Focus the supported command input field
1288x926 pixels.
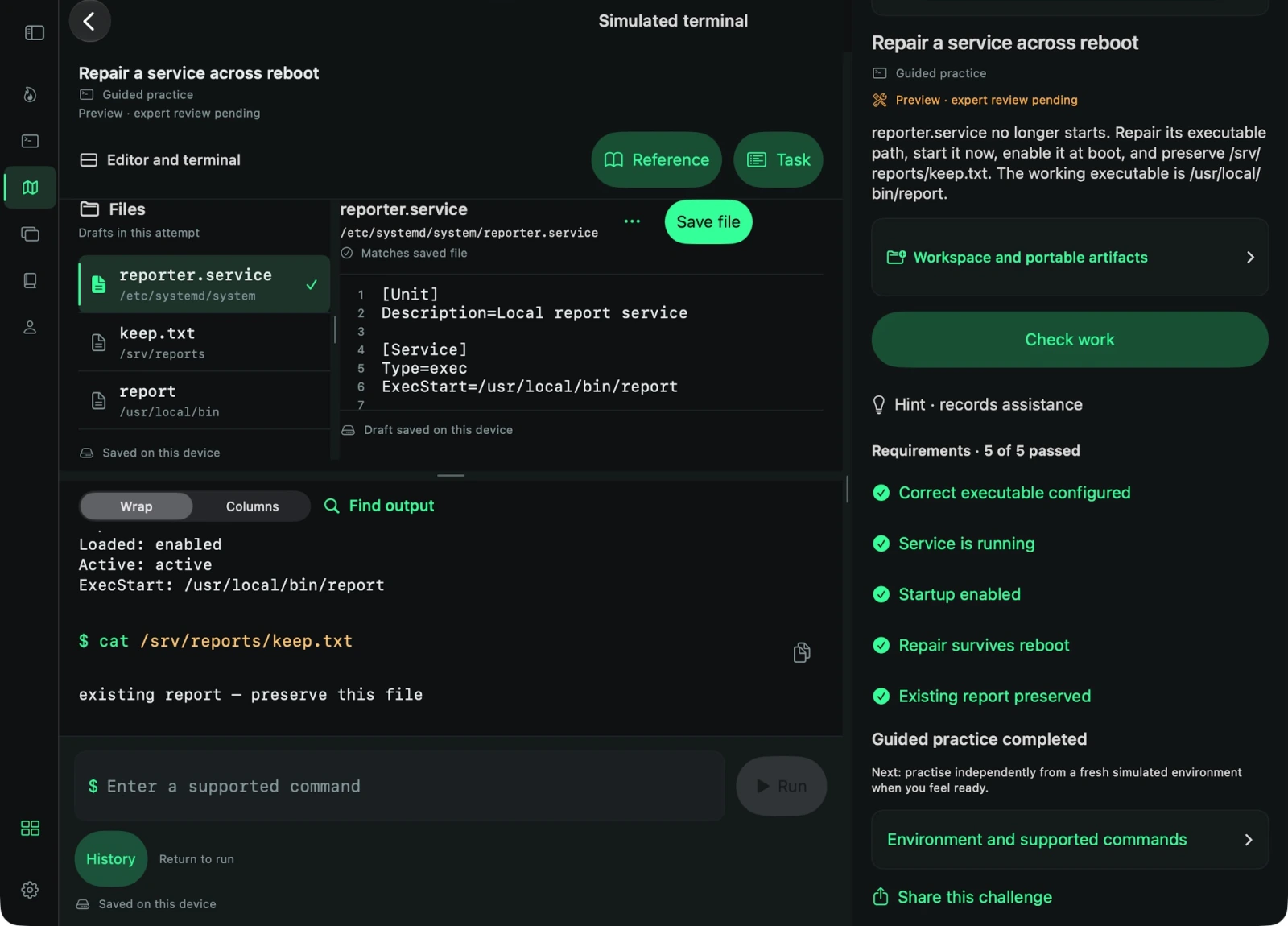pyautogui.click(x=399, y=787)
